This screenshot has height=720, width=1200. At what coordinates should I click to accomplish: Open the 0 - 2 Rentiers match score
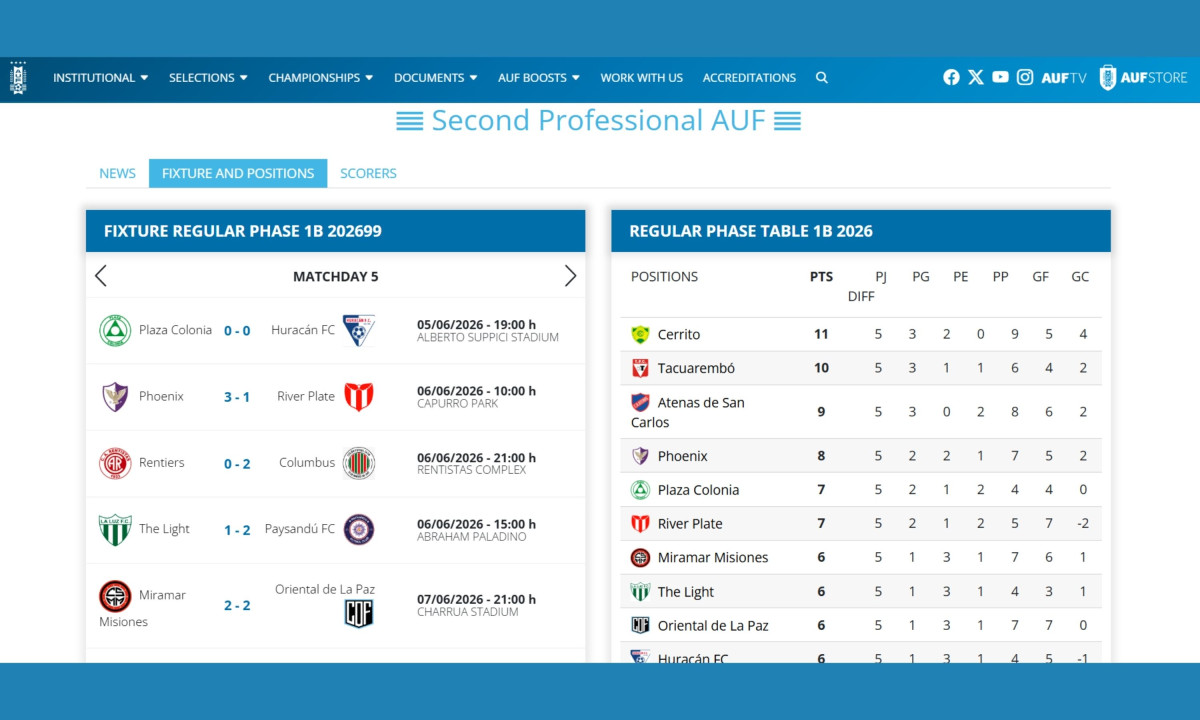237,463
